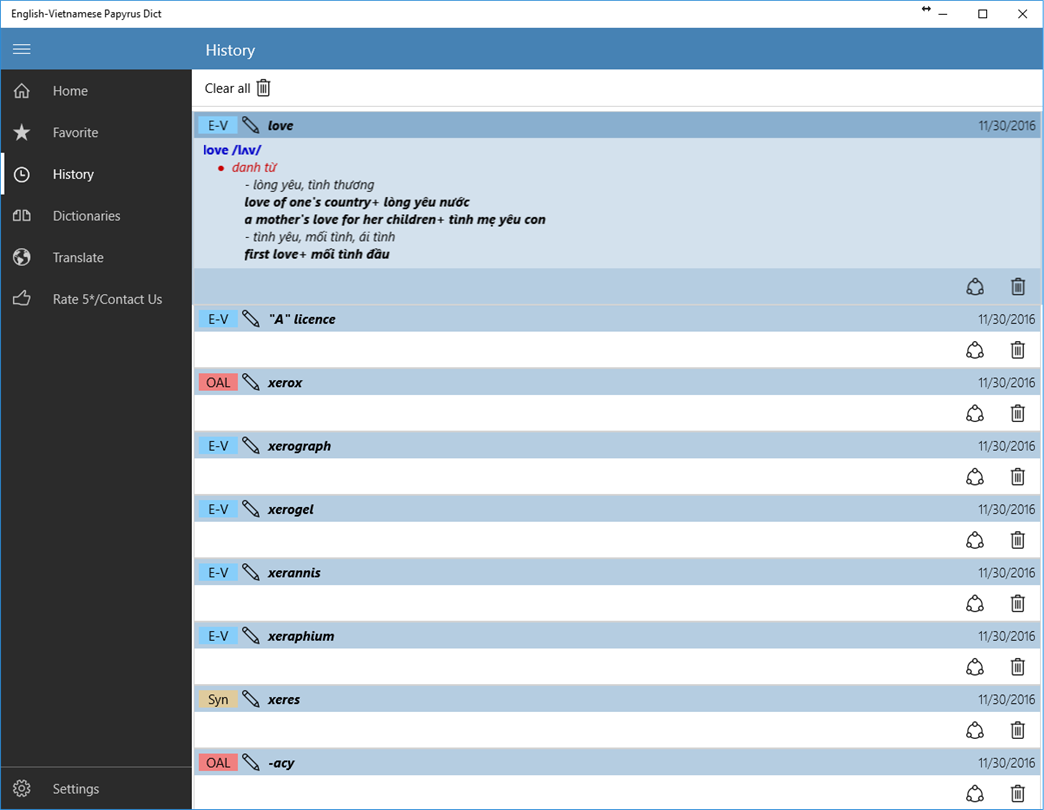Screen dimensions: 1044x810
Task: Delete the -acy entry
Action: tap(1017, 793)
